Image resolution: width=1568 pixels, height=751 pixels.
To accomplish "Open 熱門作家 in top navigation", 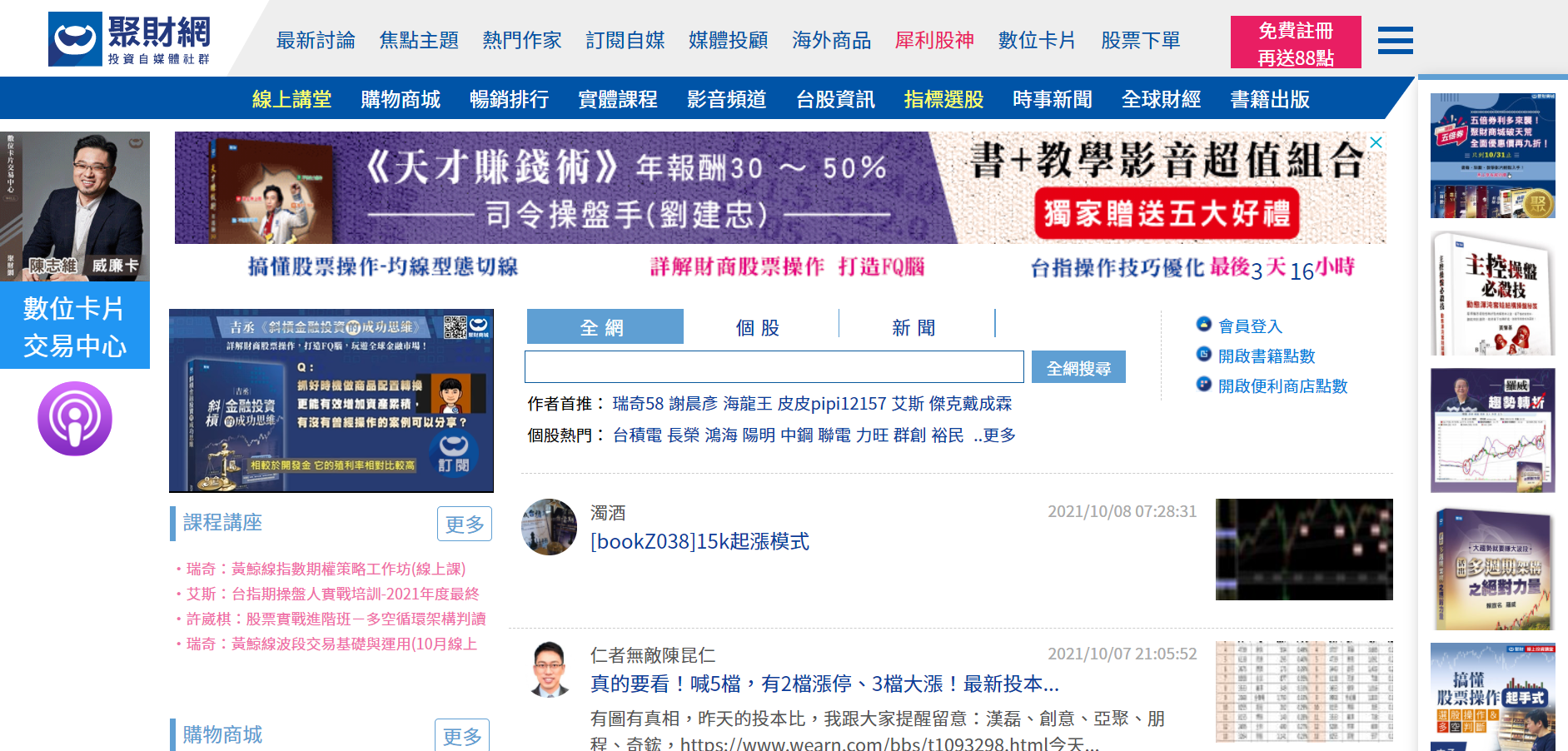I will tap(522, 40).
